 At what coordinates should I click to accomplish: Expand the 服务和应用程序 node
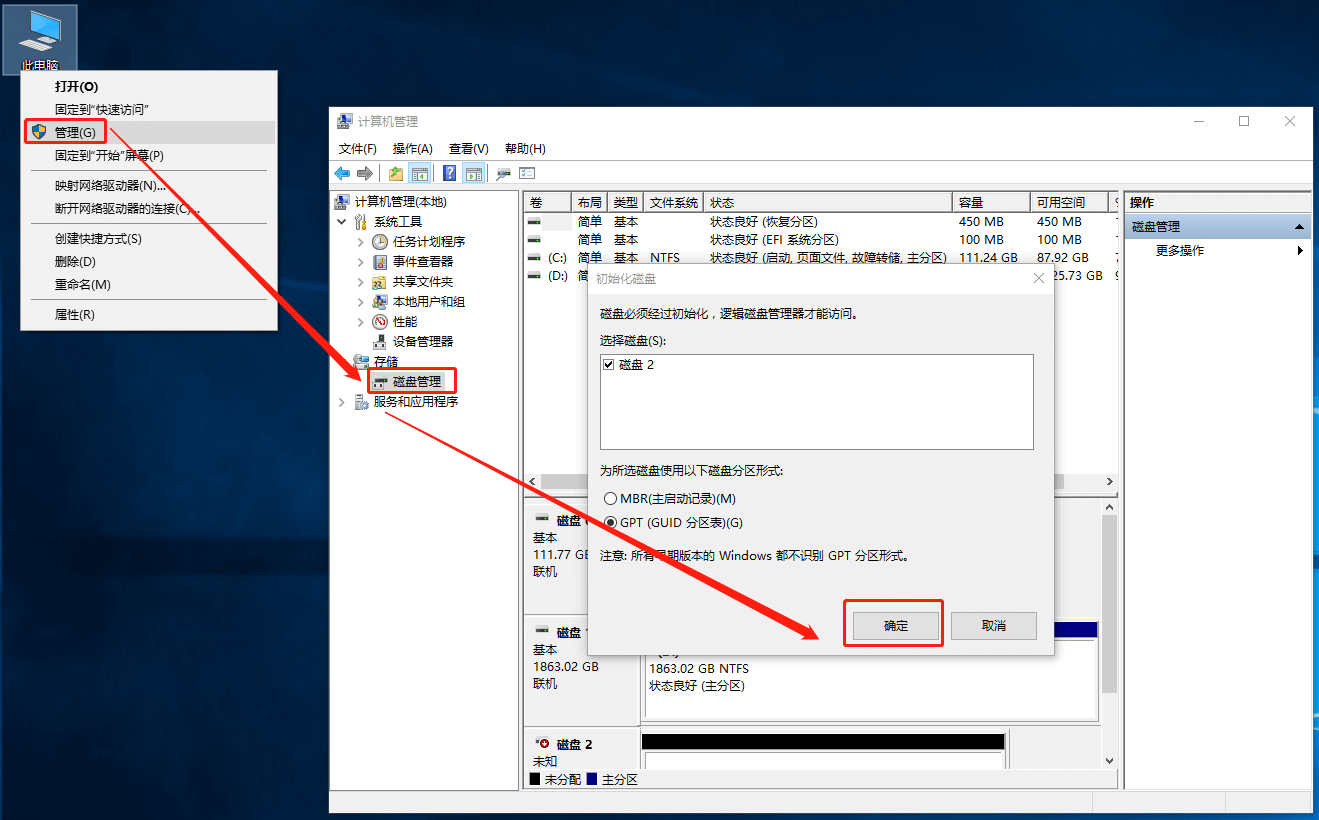pos(342,401)
